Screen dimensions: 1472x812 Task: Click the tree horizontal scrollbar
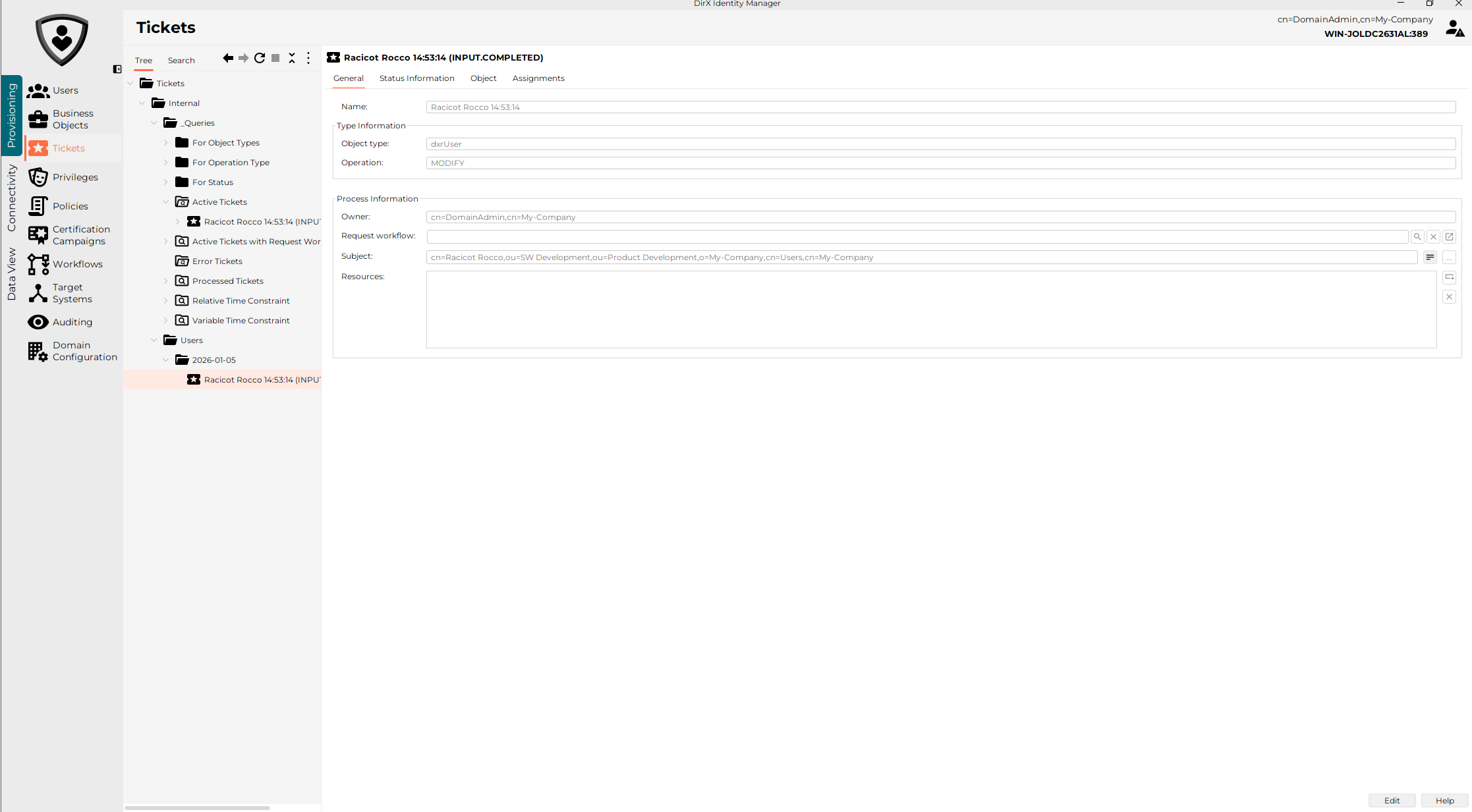point(197,808)
